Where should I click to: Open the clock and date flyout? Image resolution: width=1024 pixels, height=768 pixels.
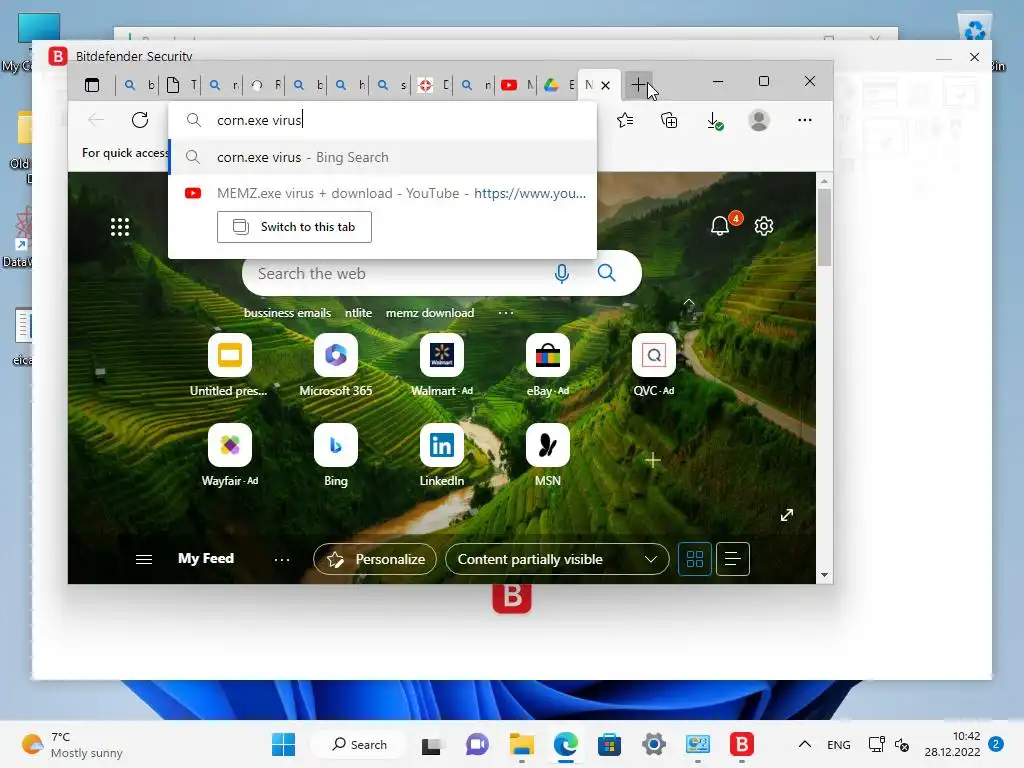pyautogui.click(x=952, y=744)
